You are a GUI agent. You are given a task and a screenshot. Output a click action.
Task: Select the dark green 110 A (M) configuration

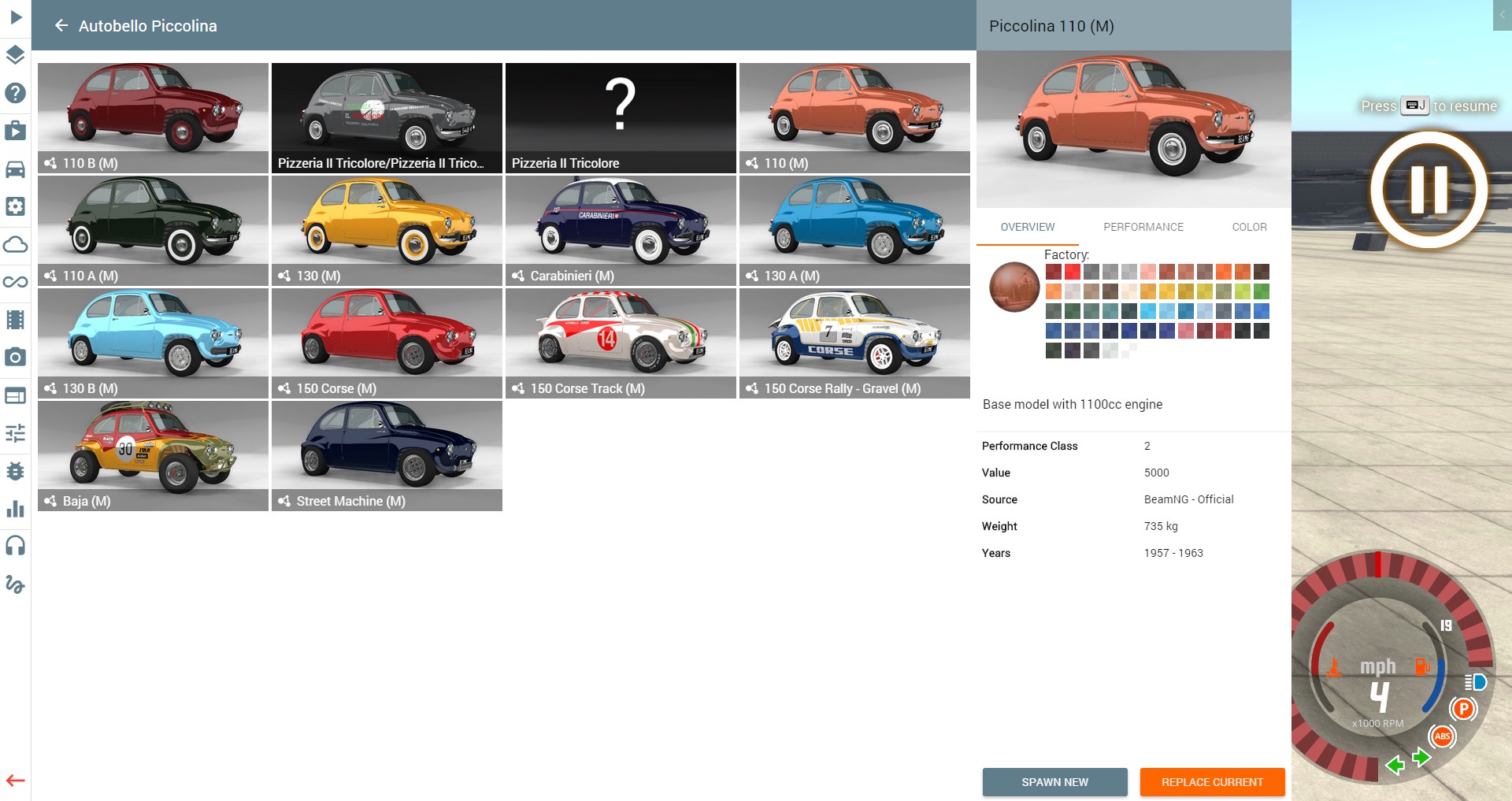(153, 231)
